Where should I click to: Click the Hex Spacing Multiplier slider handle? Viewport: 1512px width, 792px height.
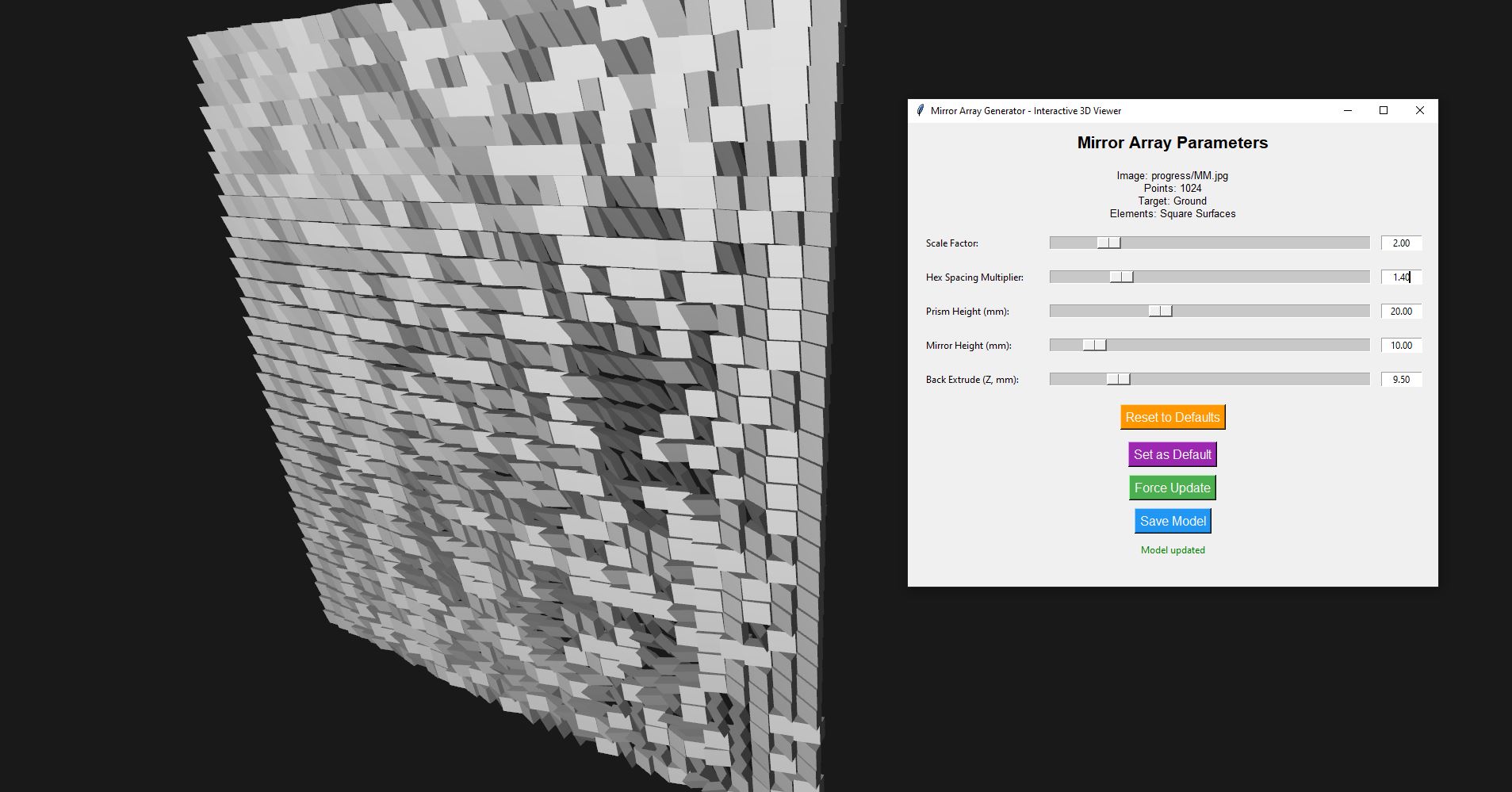(1121, 277)
